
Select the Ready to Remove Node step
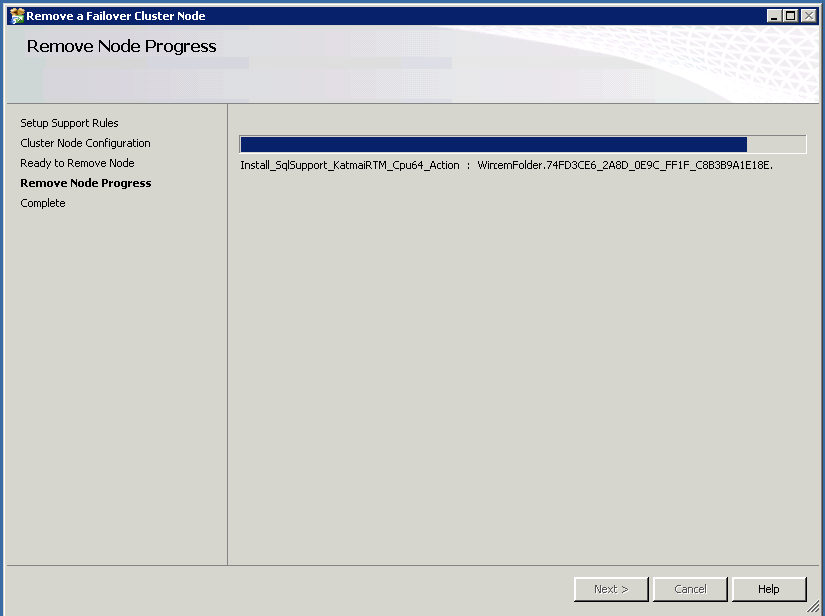[77, 163]
